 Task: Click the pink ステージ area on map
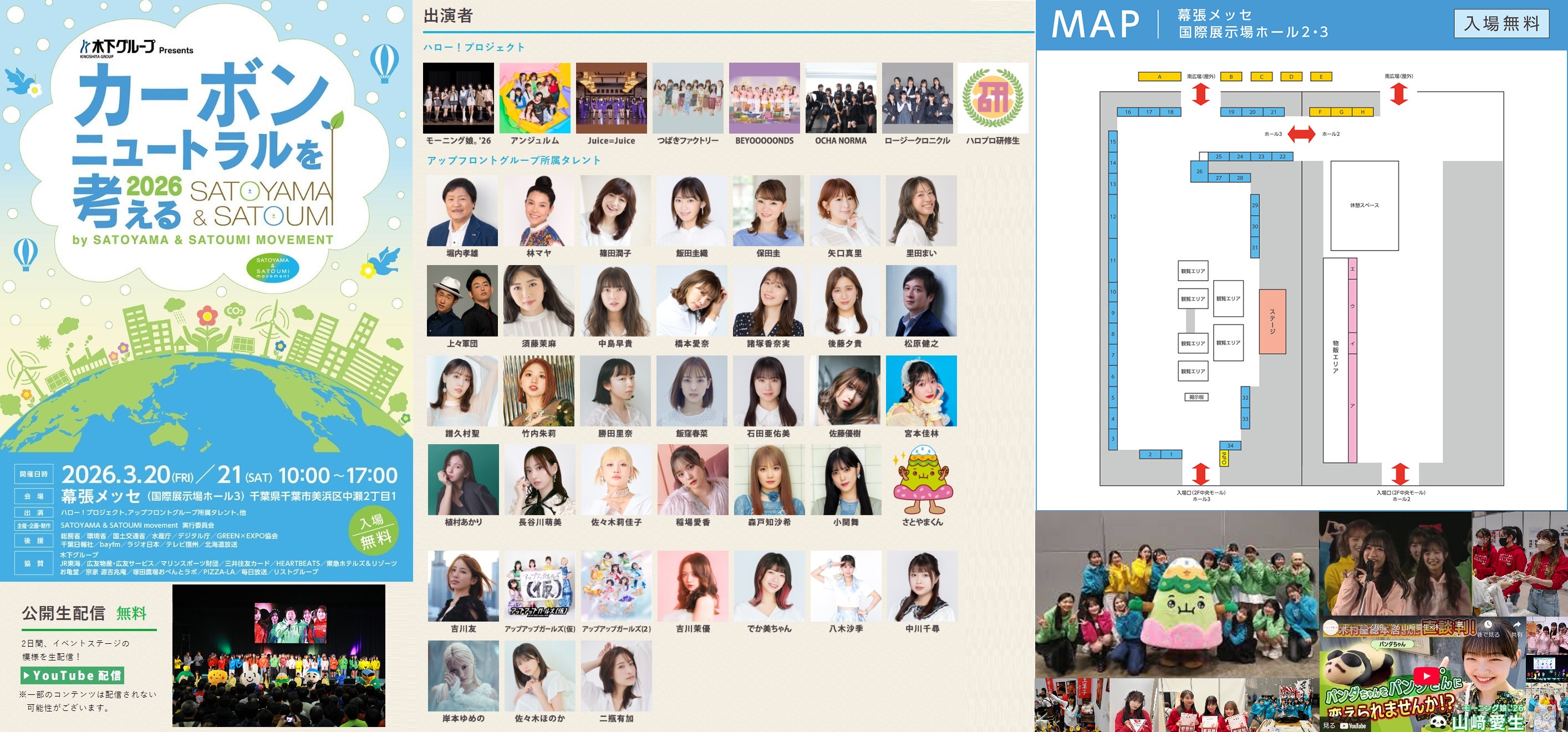click(x=1272, y=321)
